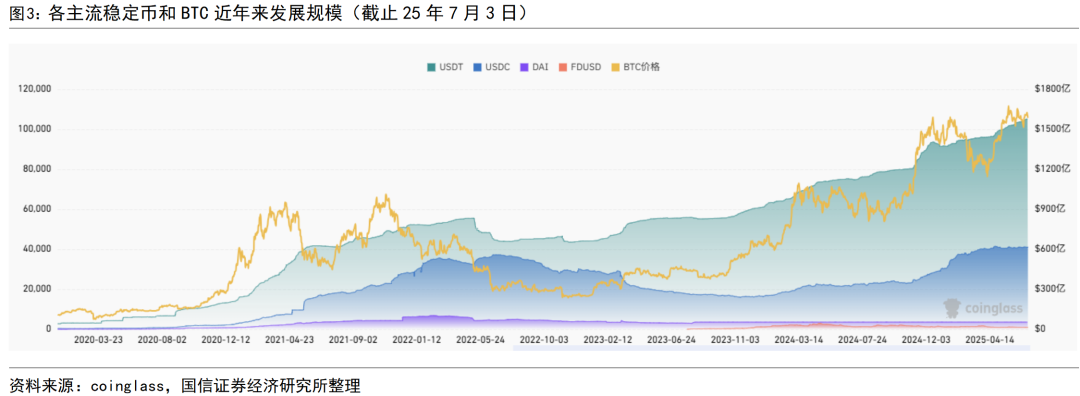Hide the FDUSD series in legend
Screen dimensions: 1080x396
[579, 67]
